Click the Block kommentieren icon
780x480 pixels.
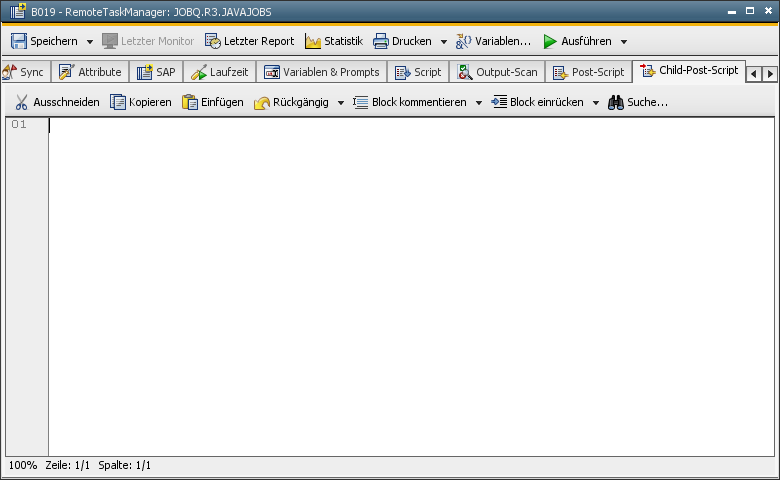[360, 102]
